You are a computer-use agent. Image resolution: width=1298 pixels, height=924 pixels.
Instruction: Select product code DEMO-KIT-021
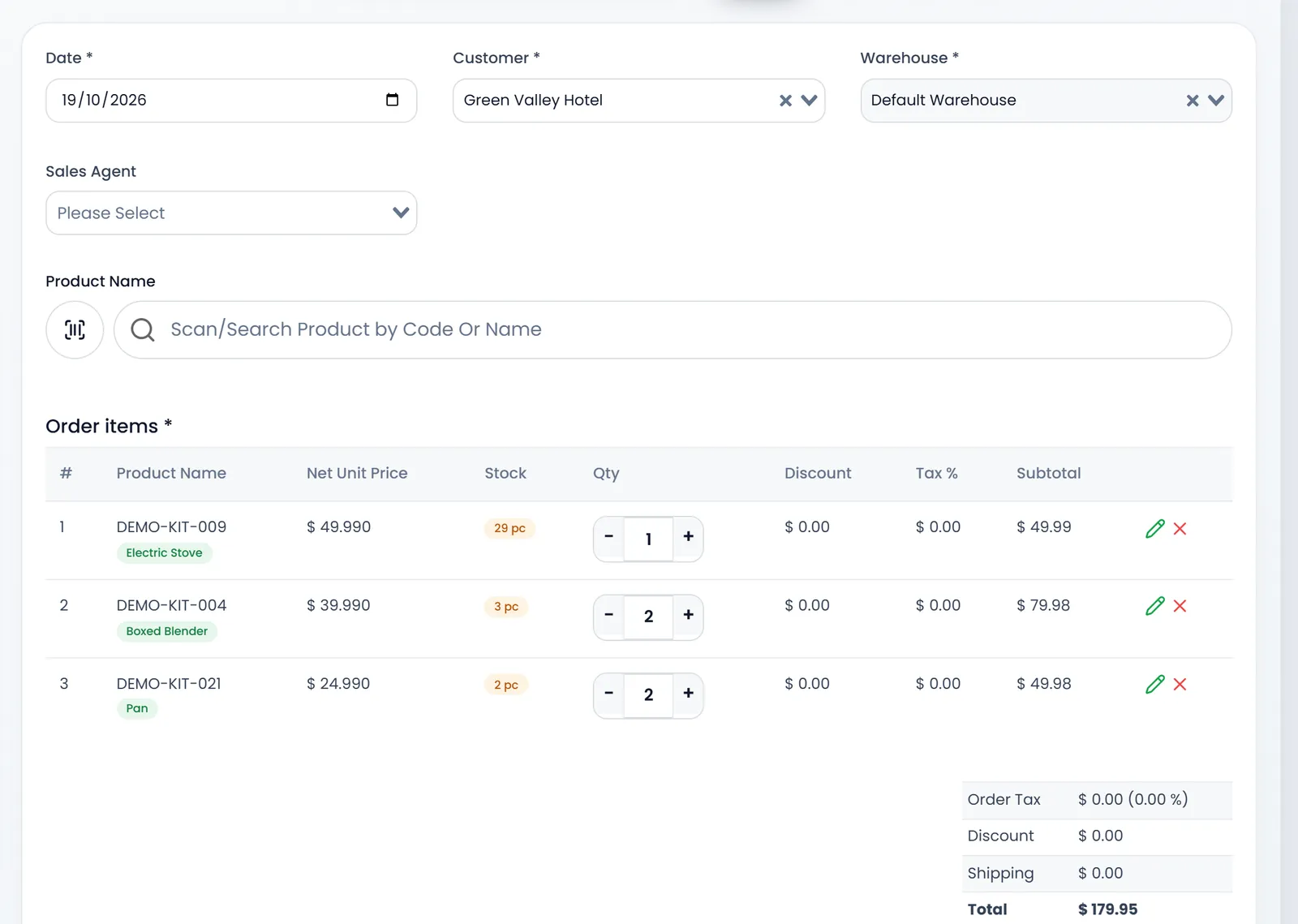point(169,684)
